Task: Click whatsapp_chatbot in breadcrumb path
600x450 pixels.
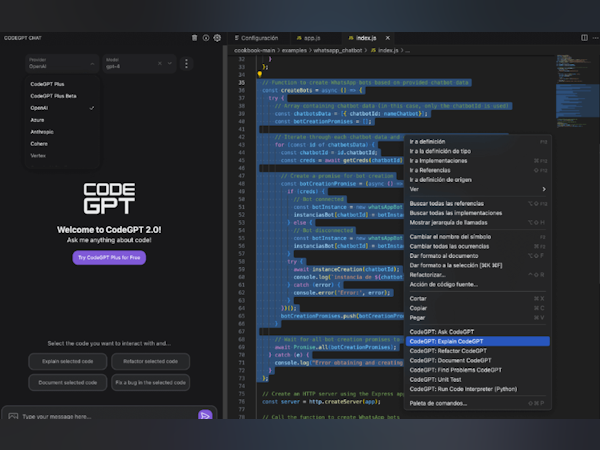Action: click(338, 50)
